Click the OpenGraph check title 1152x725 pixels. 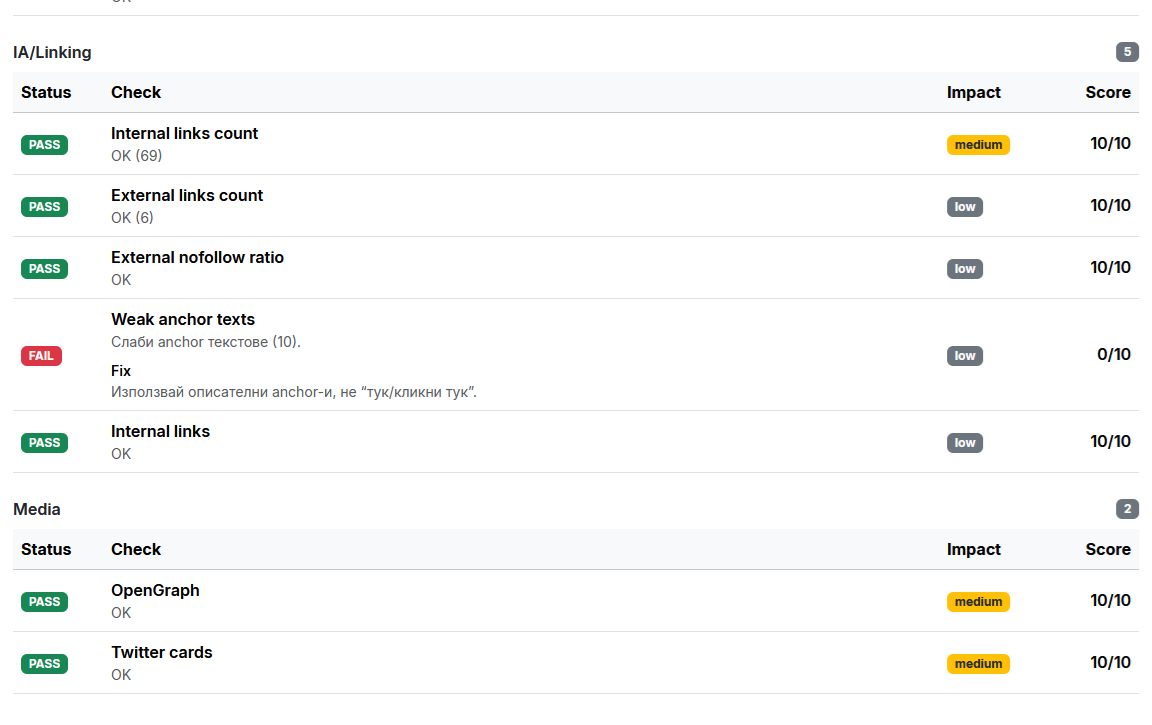coord(155,591)
